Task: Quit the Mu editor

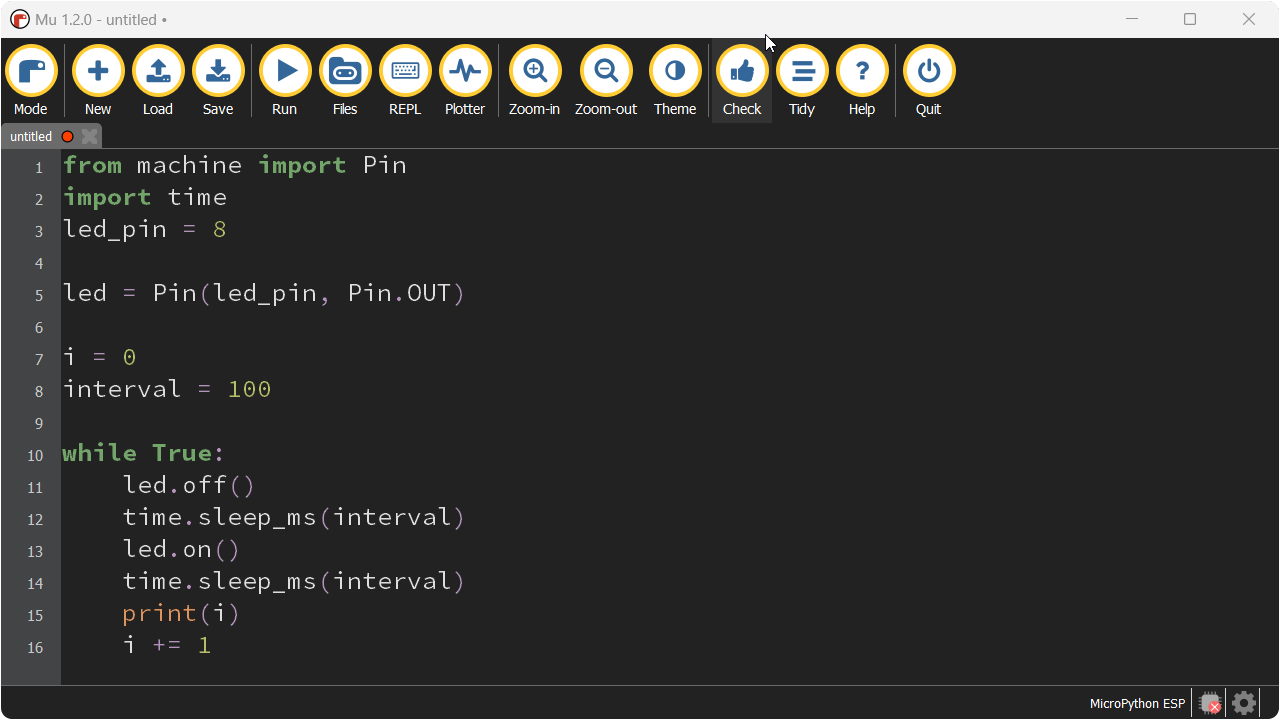Action: 928,80
